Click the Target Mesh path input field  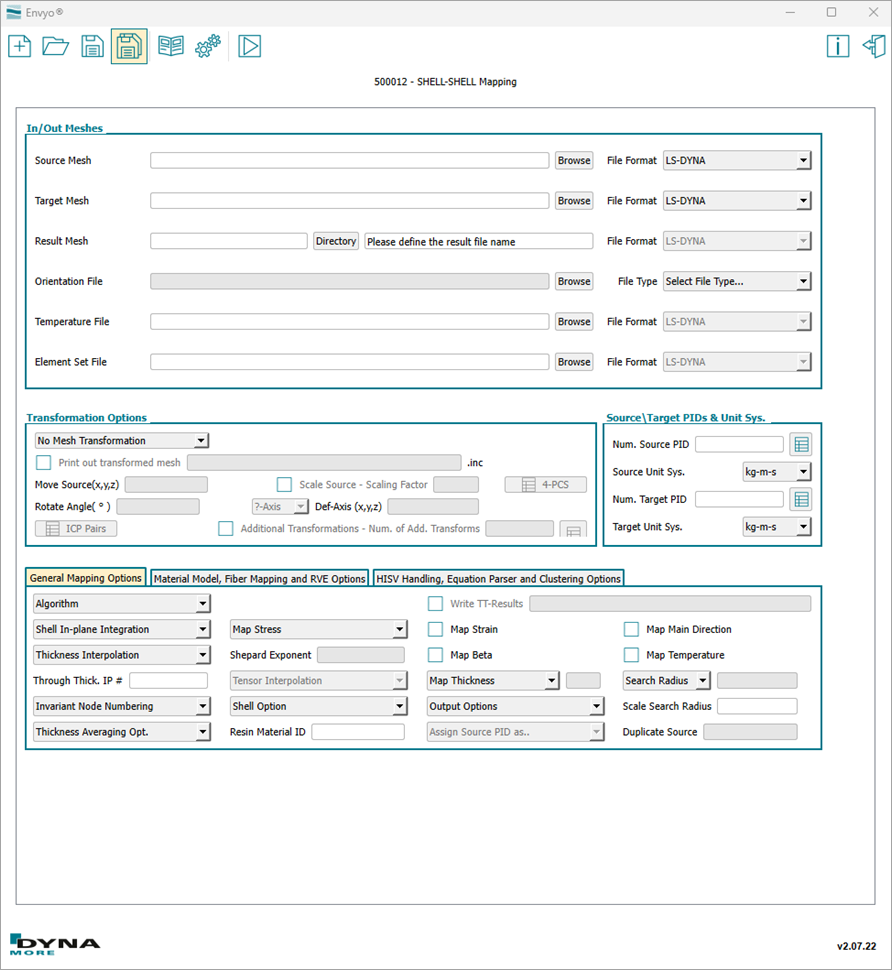(349, 201)
